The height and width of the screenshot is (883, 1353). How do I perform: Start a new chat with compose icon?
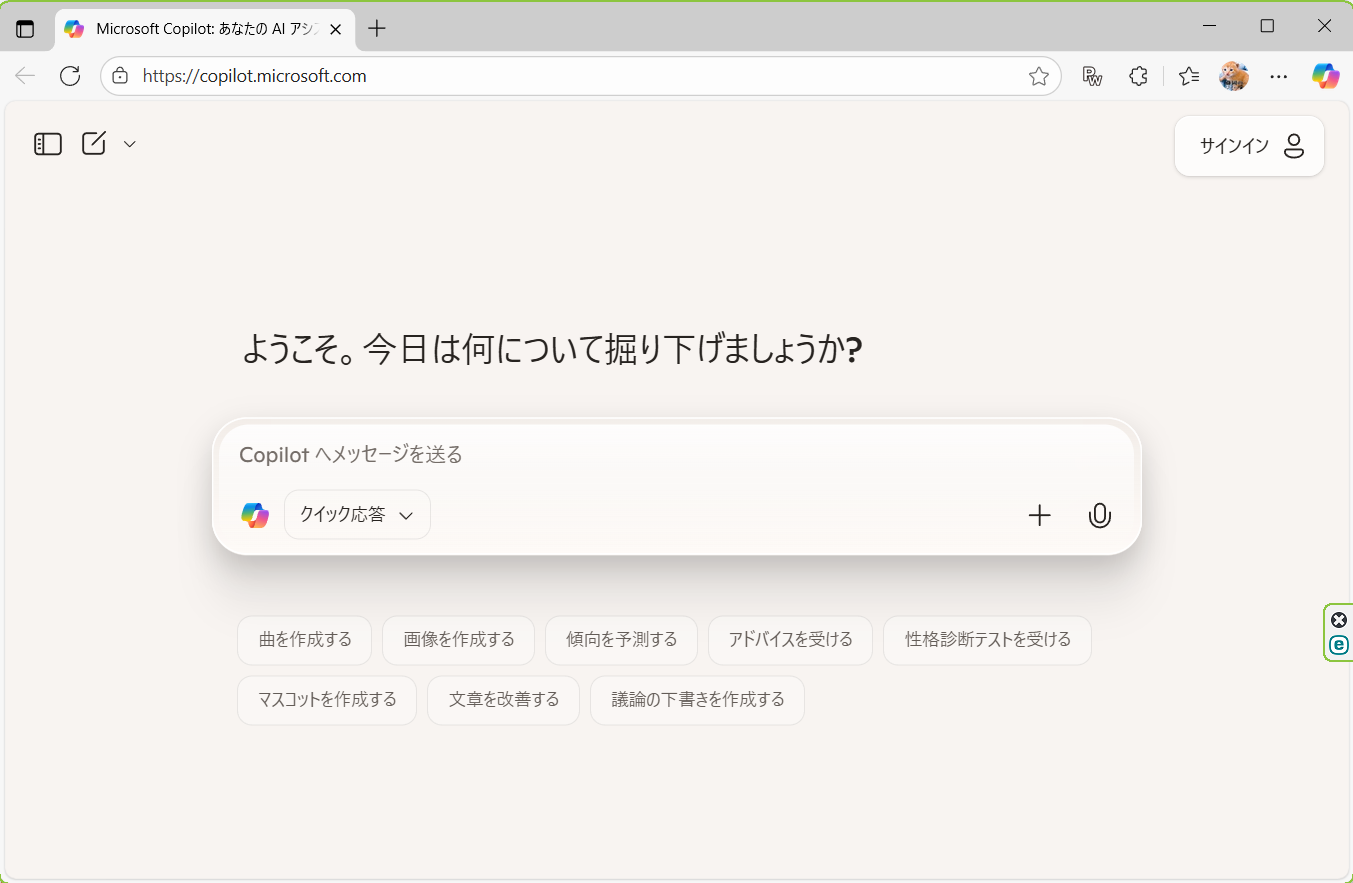click(x=94, y=144)
